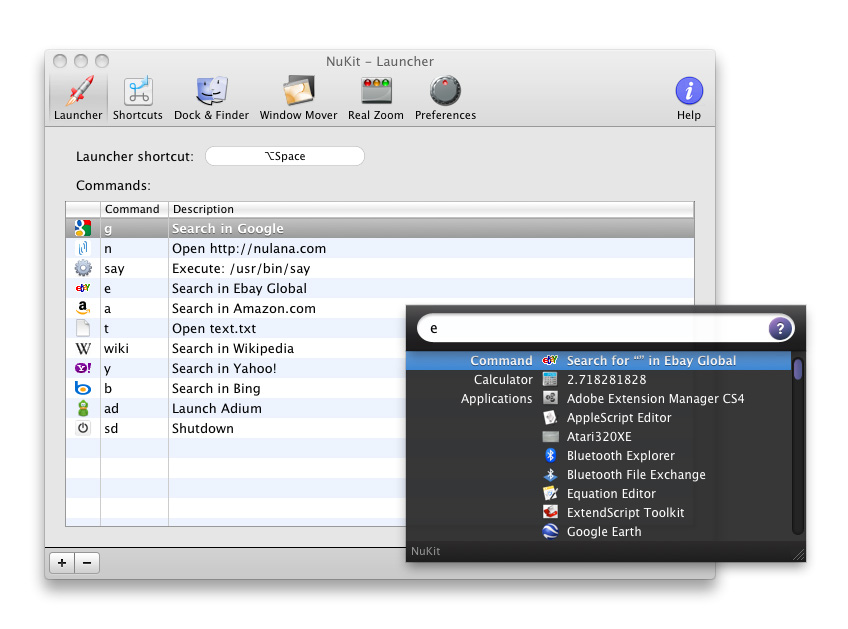The image size is (848, 629).
Task: Select Open text.txt row
Action: pyautogui.click(x=236, y=328)
